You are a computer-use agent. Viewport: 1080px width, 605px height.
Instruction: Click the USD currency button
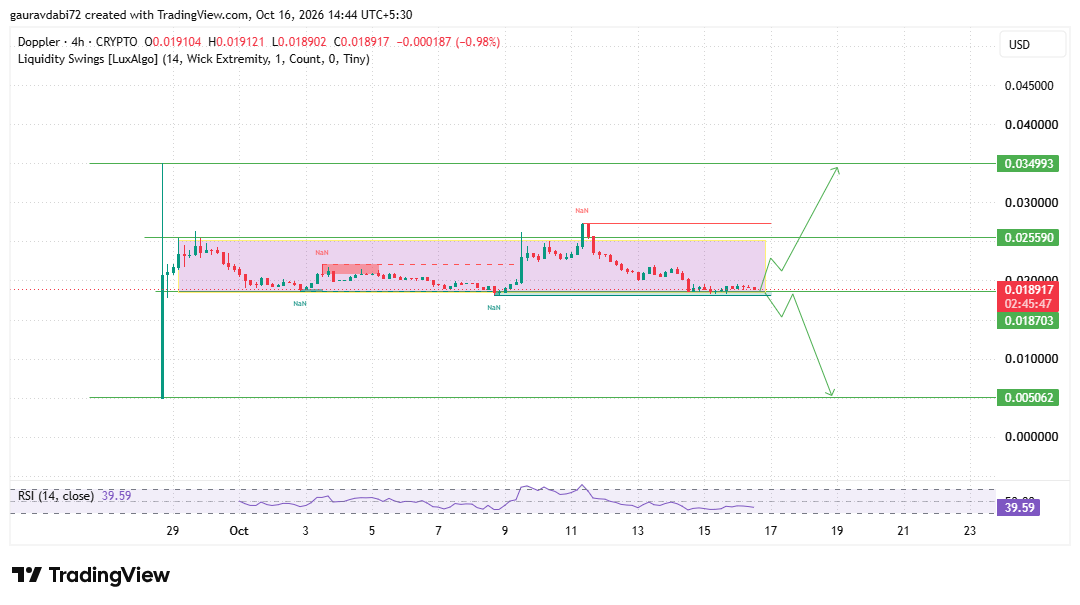click(x=1032, y=44)
